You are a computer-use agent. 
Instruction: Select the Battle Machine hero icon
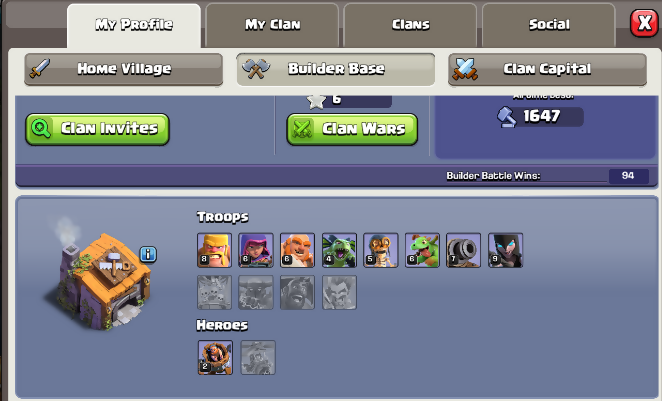[x=215, y=358]
